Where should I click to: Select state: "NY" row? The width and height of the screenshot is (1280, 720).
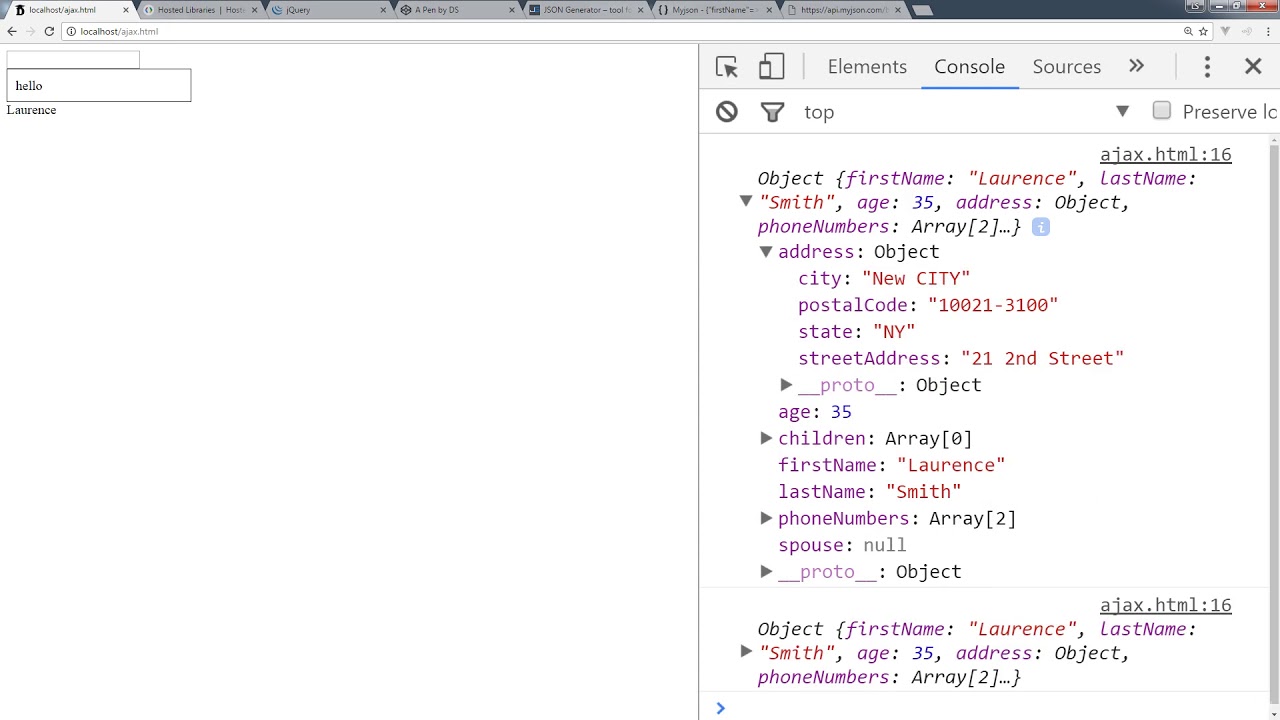point(857,332)
